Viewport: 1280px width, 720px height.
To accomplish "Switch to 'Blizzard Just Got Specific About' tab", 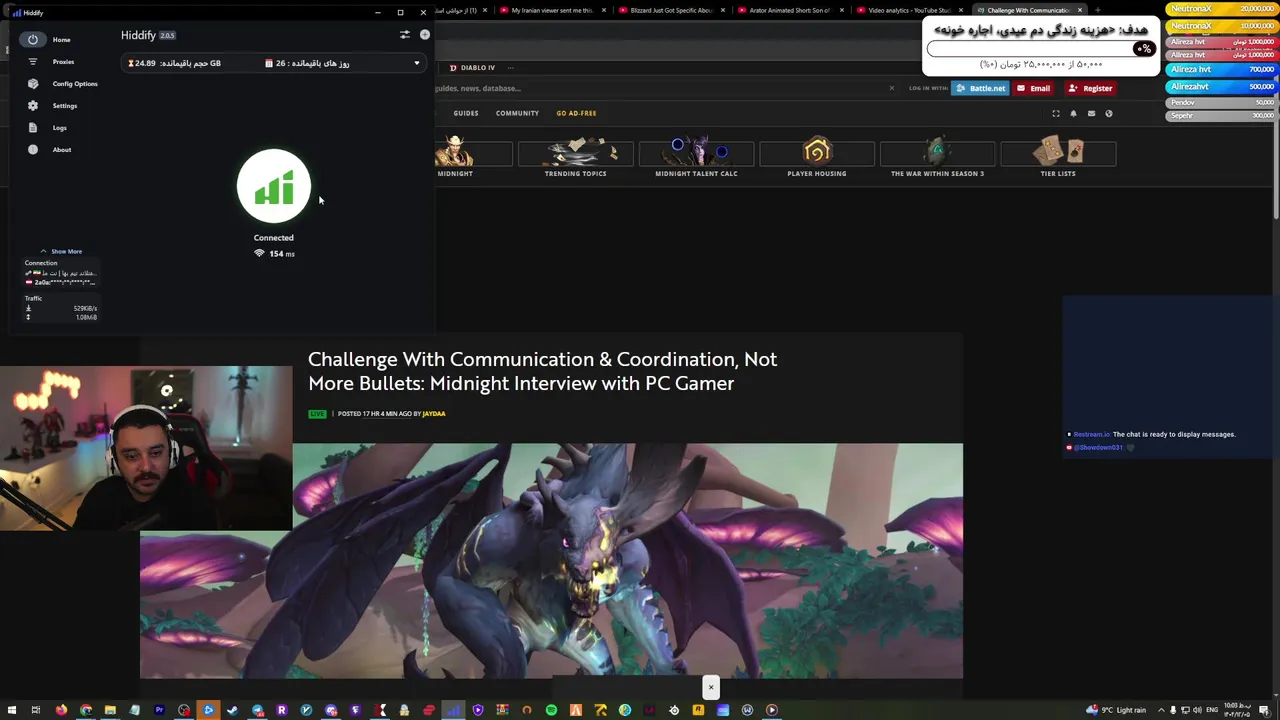I will click(x=670, y=10).
